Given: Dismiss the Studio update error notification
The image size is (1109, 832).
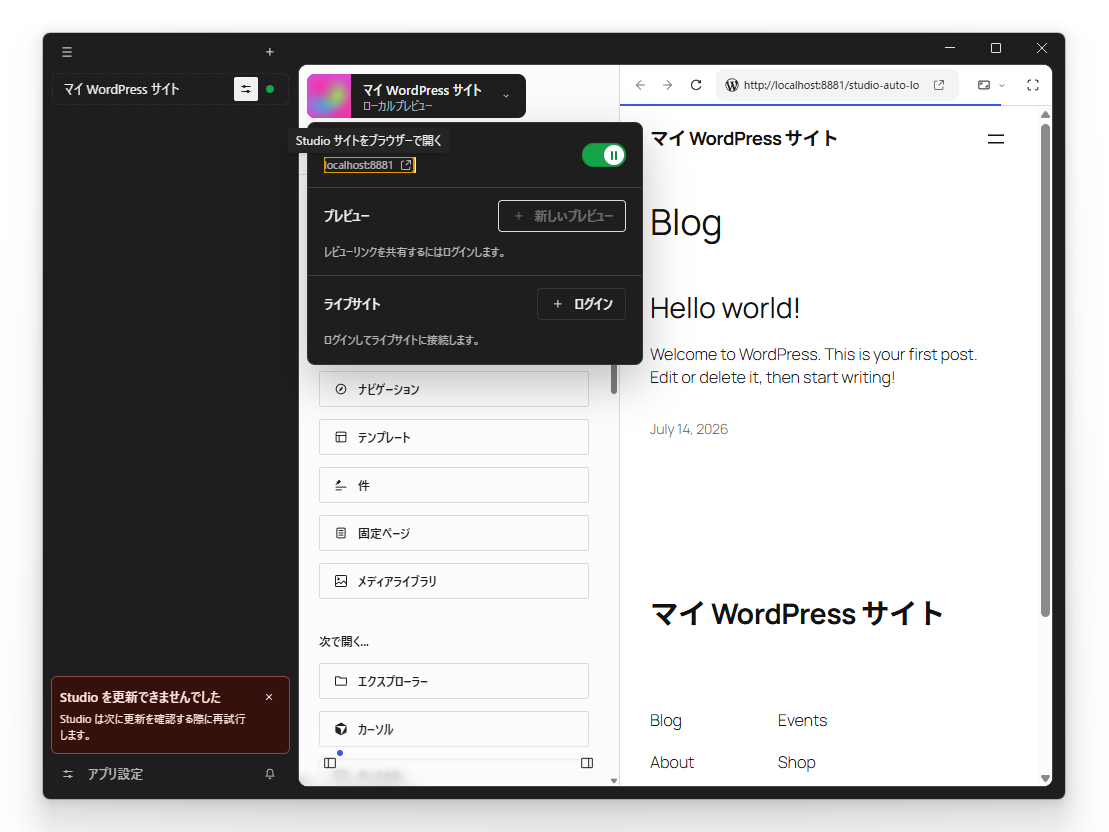Looking at the screenshot, I should (x=269, y=697).
